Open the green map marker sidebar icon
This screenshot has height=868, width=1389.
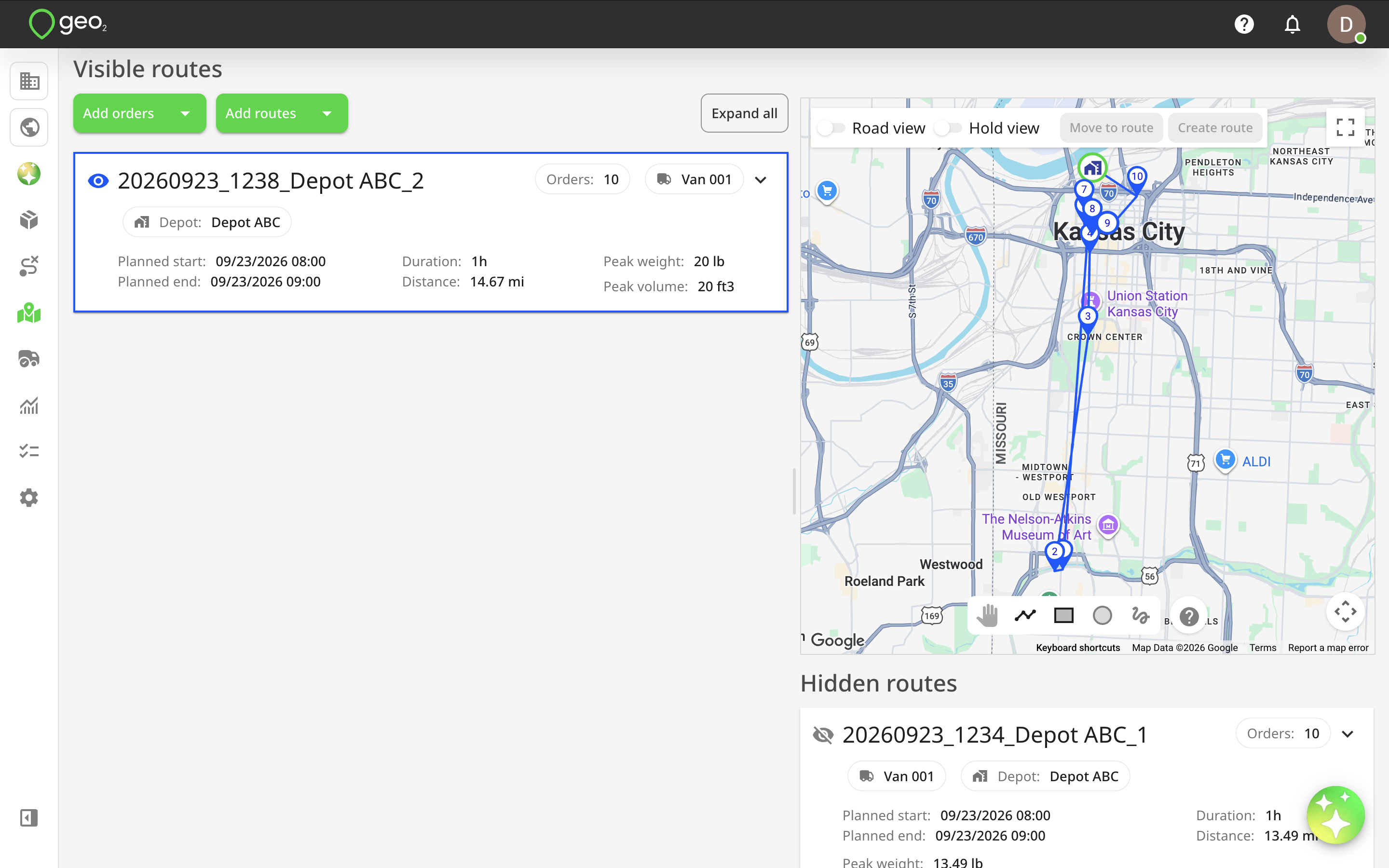[29, 313]
